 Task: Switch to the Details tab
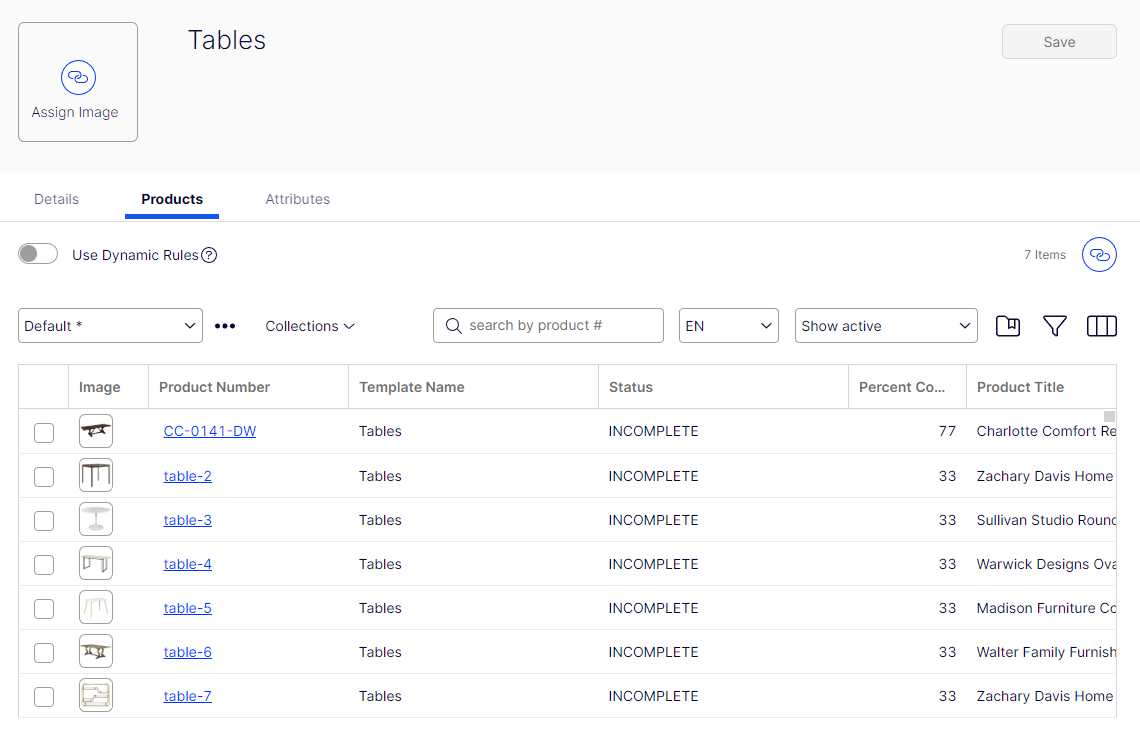point(56,199)
